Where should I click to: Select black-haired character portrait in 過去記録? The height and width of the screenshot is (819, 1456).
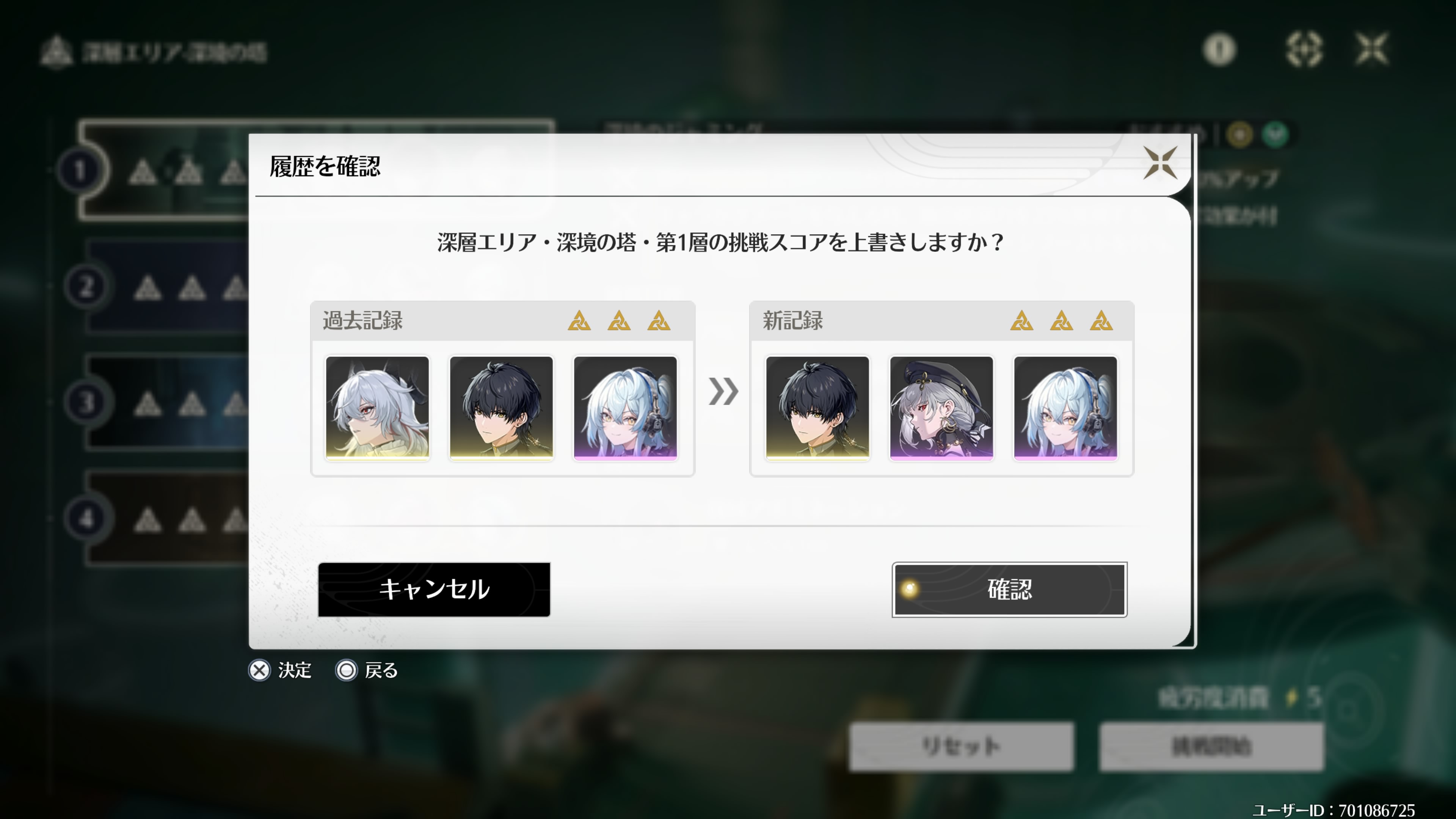501,408
